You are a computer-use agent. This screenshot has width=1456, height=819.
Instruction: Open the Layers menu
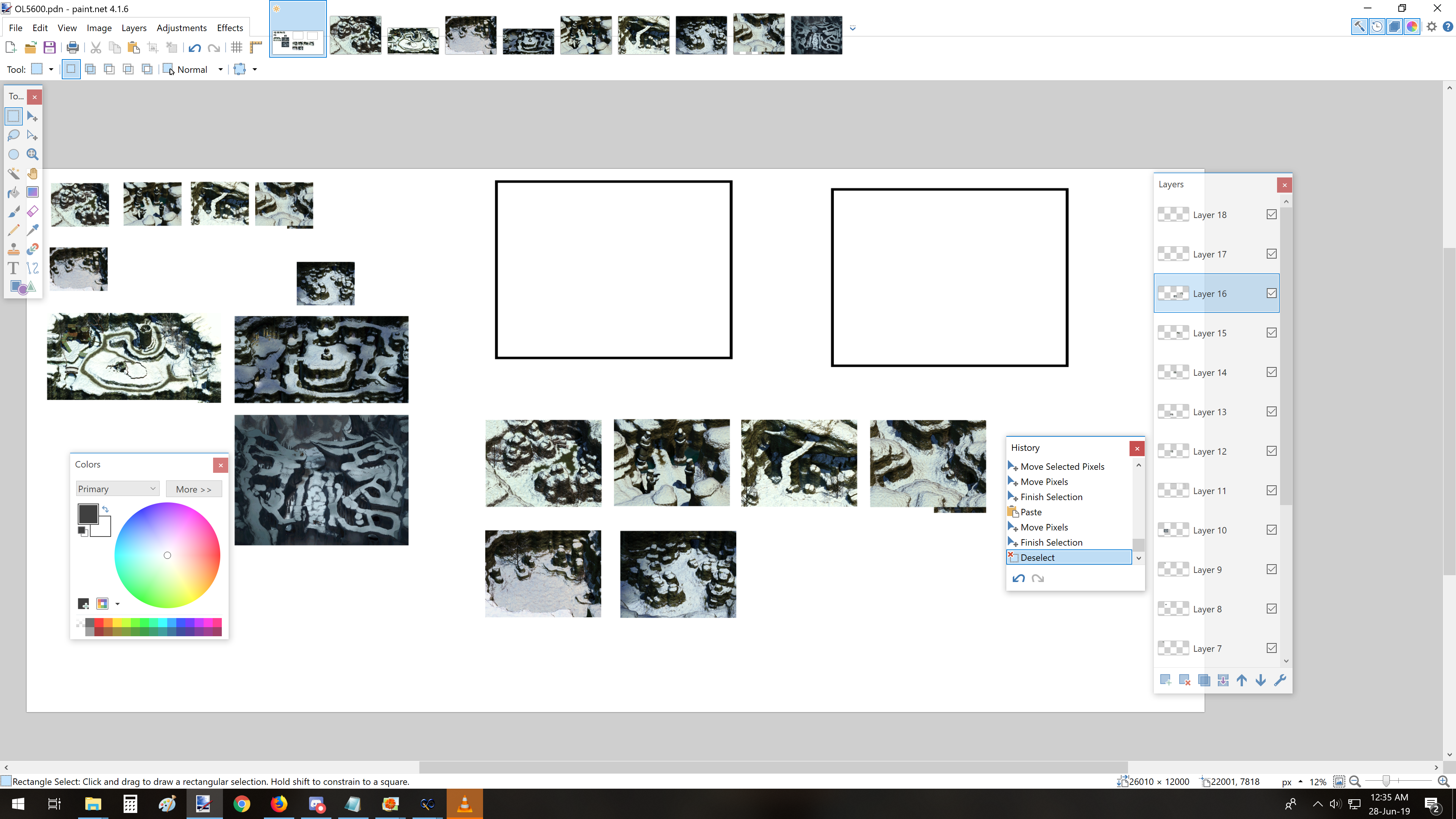(x=134, y=27)
